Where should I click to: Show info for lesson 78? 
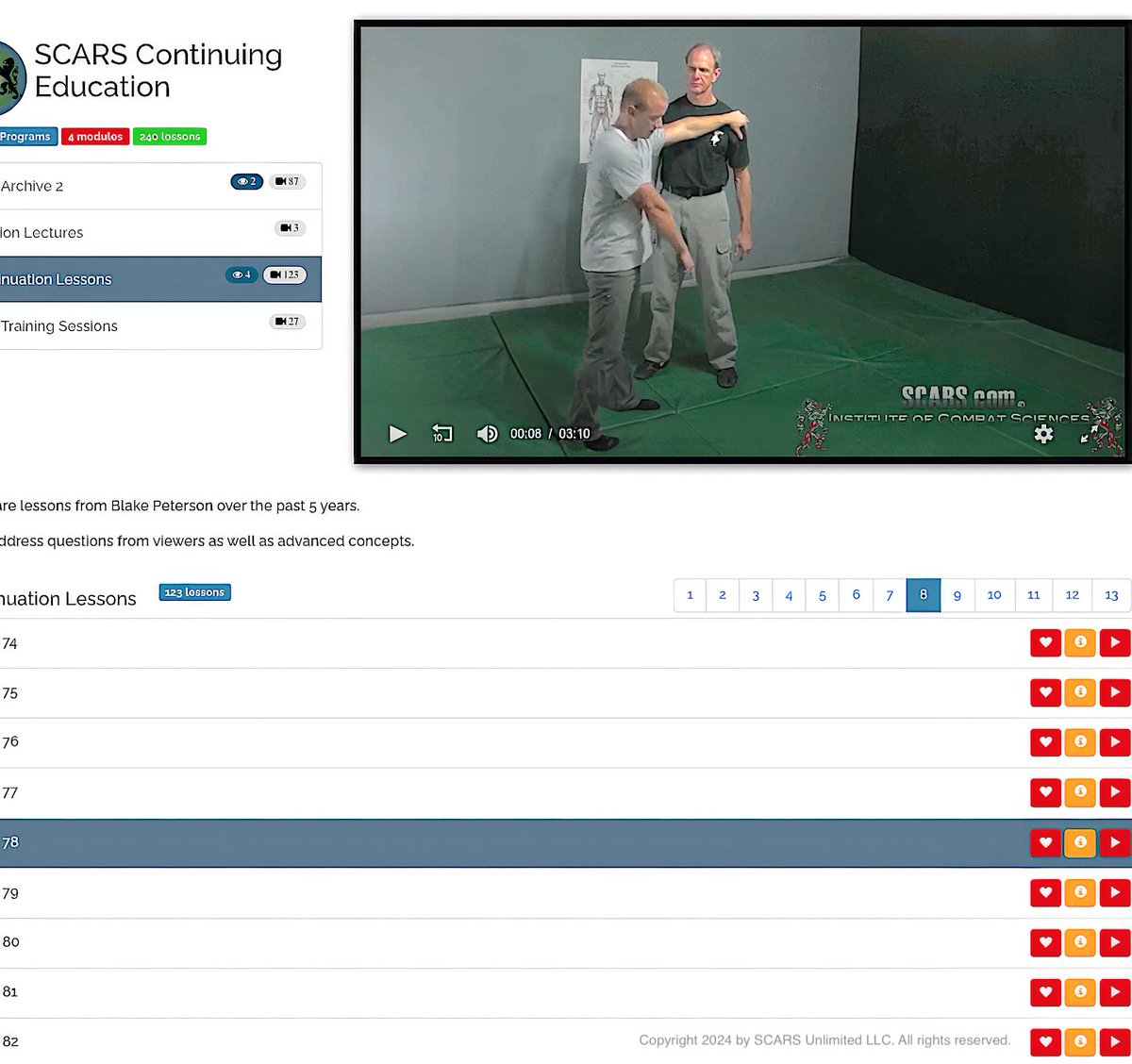(x=1080, y=842)
